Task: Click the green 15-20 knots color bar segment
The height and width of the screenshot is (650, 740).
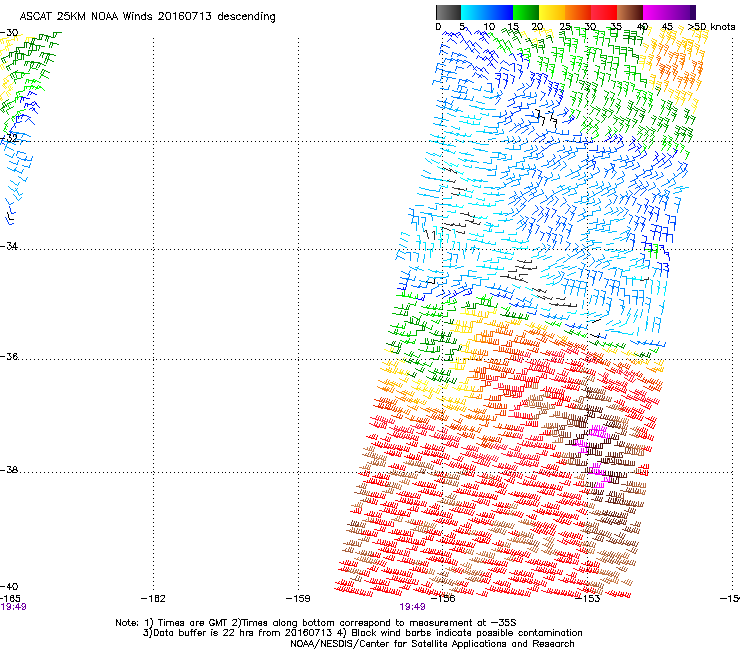Action: (526, 12)
